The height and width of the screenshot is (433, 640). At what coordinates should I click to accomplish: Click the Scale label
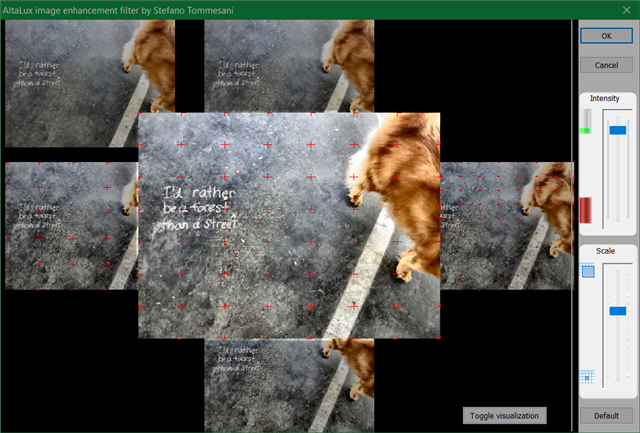pos(605,251)
